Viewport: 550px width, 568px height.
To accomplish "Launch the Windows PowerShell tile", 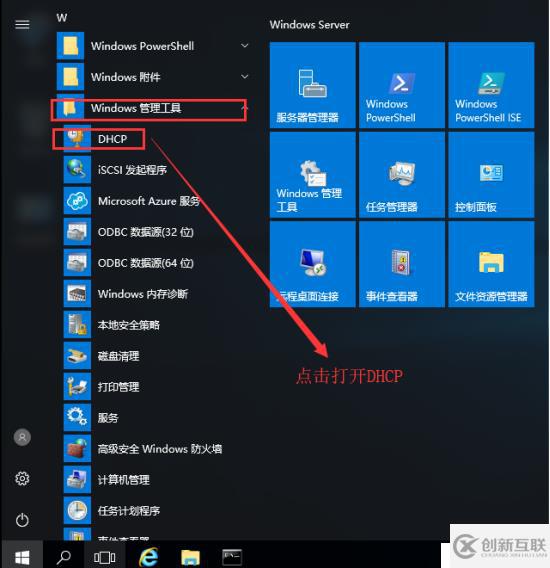I will point(402,85).
